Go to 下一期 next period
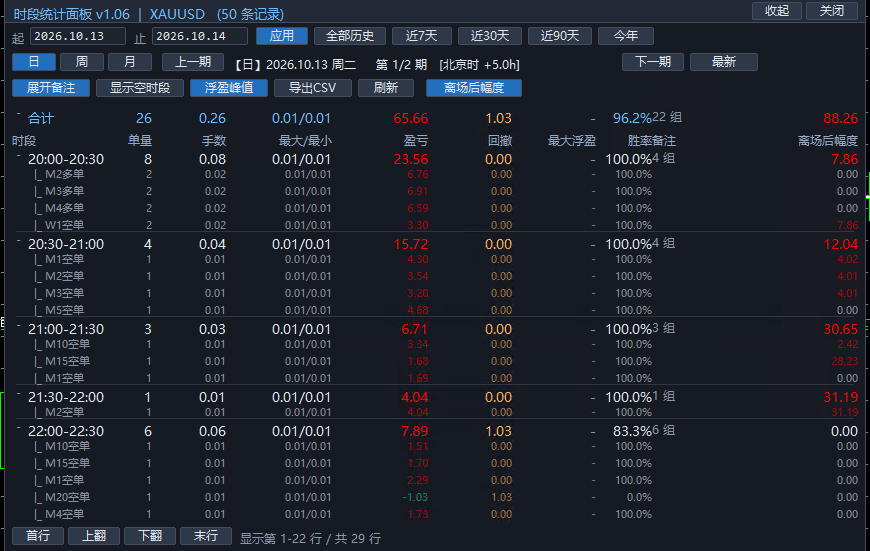 [x=653, y=62]
